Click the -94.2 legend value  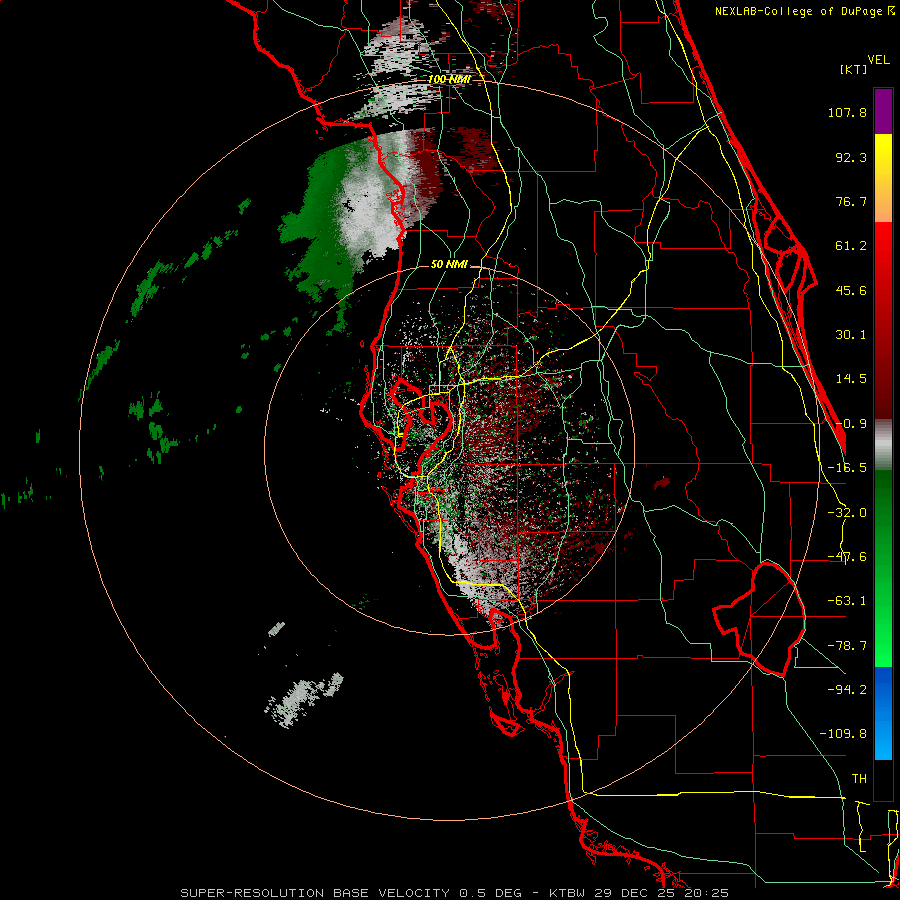tap(847, 689)
